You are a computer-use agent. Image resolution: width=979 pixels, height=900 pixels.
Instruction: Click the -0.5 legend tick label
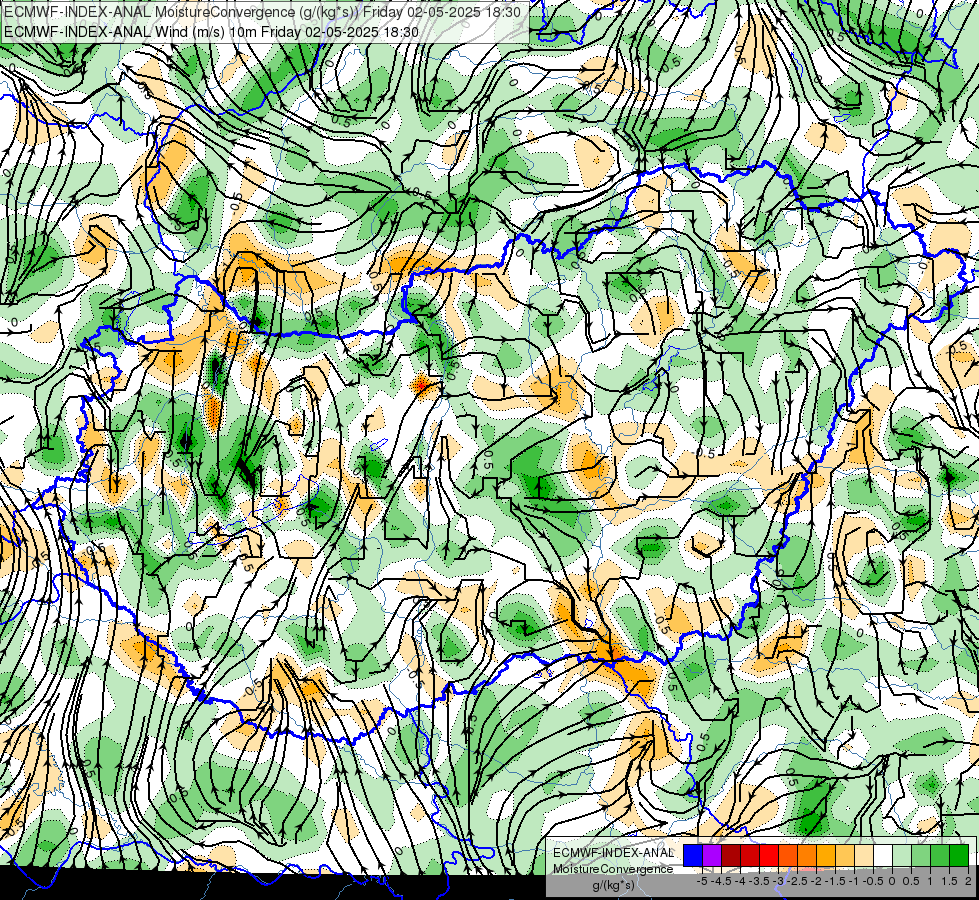point(875,881)
